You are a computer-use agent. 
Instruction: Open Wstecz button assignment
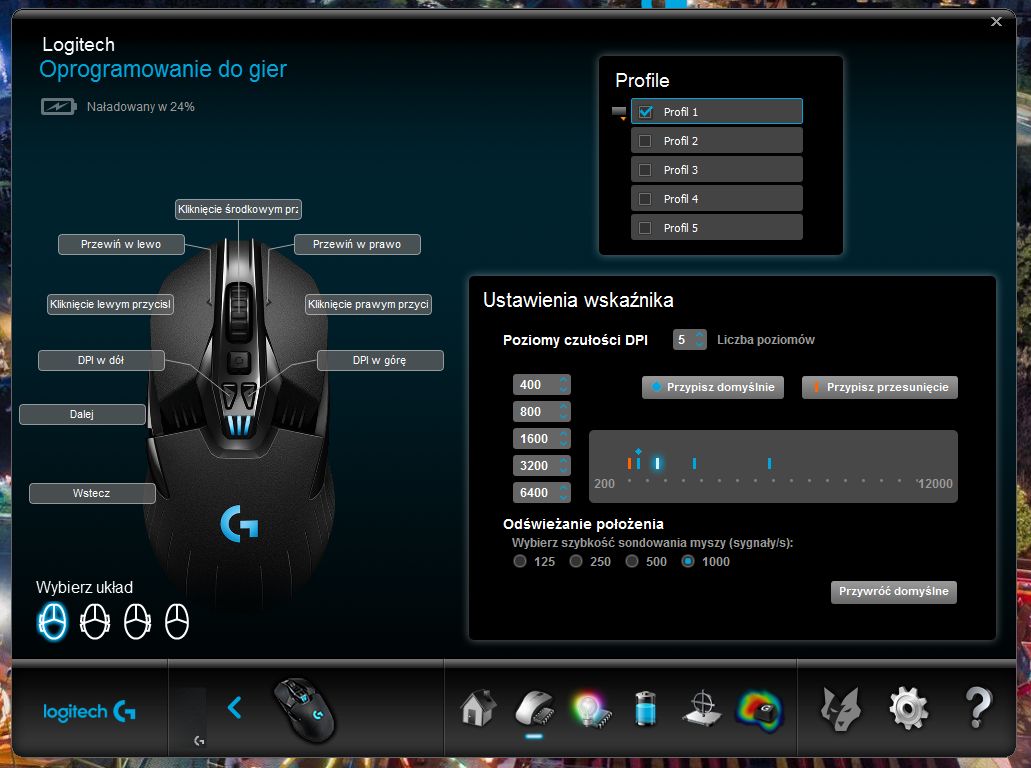92,493
